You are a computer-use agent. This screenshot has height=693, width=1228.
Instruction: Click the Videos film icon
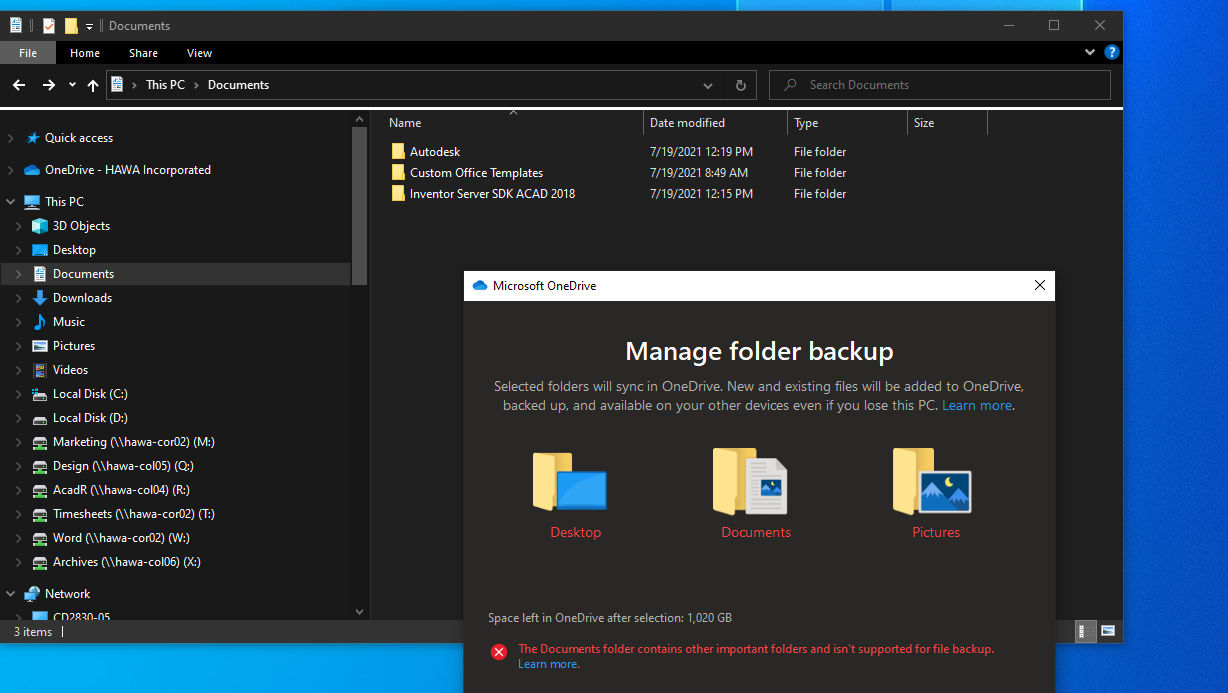click(x=40, y=370)
